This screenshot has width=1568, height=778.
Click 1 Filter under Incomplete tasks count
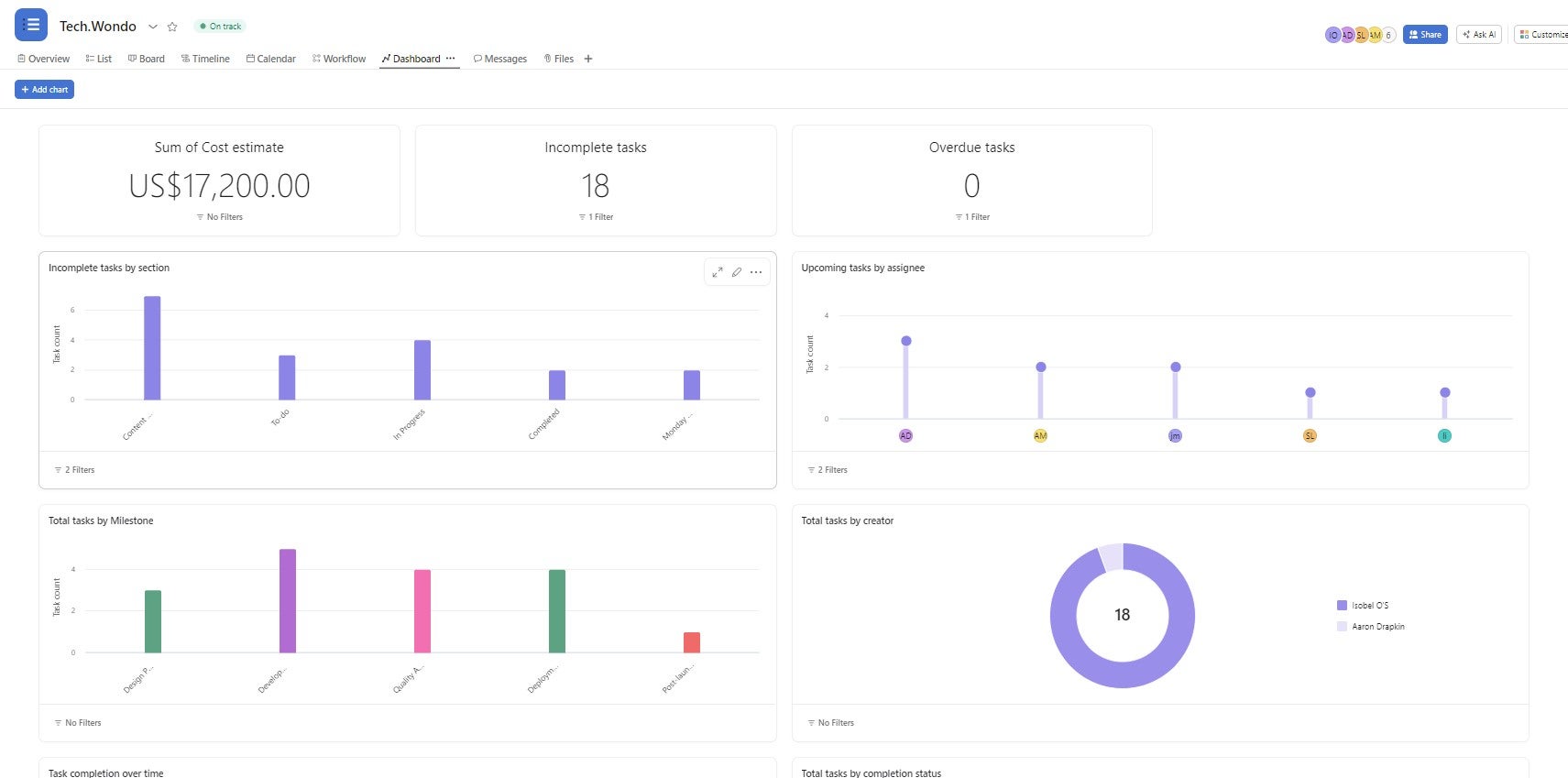[x=596, y=217]
